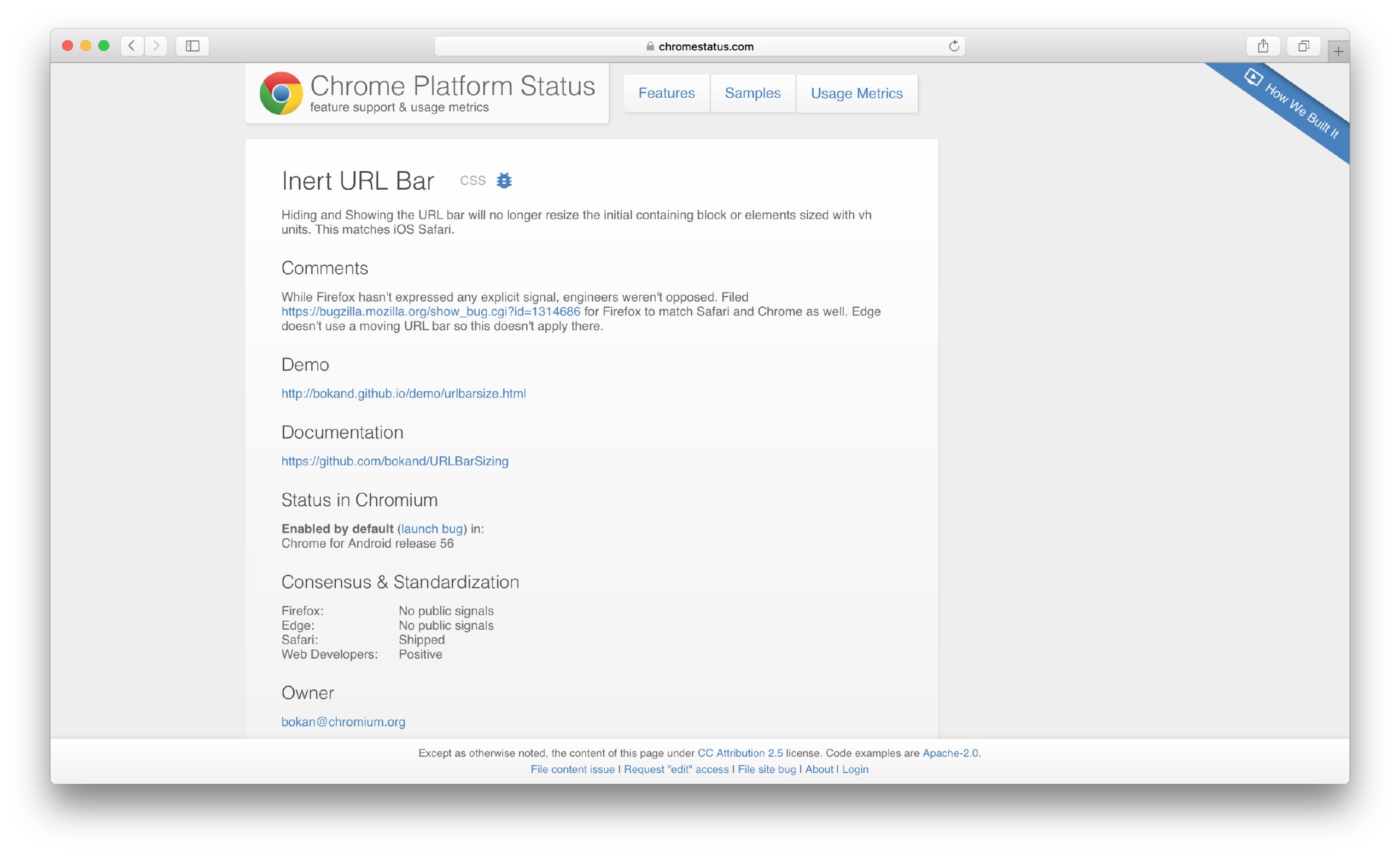Open the CC Attribution 2.5 license link
The width and height of the screenshot is (1400, 856).
tap(740, 753)
